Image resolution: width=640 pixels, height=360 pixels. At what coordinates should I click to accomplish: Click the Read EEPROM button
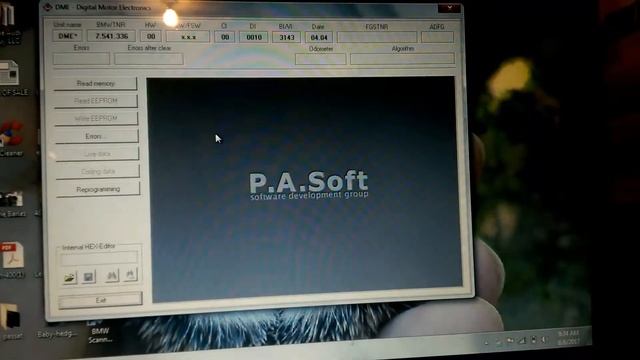tap(96, 100)
